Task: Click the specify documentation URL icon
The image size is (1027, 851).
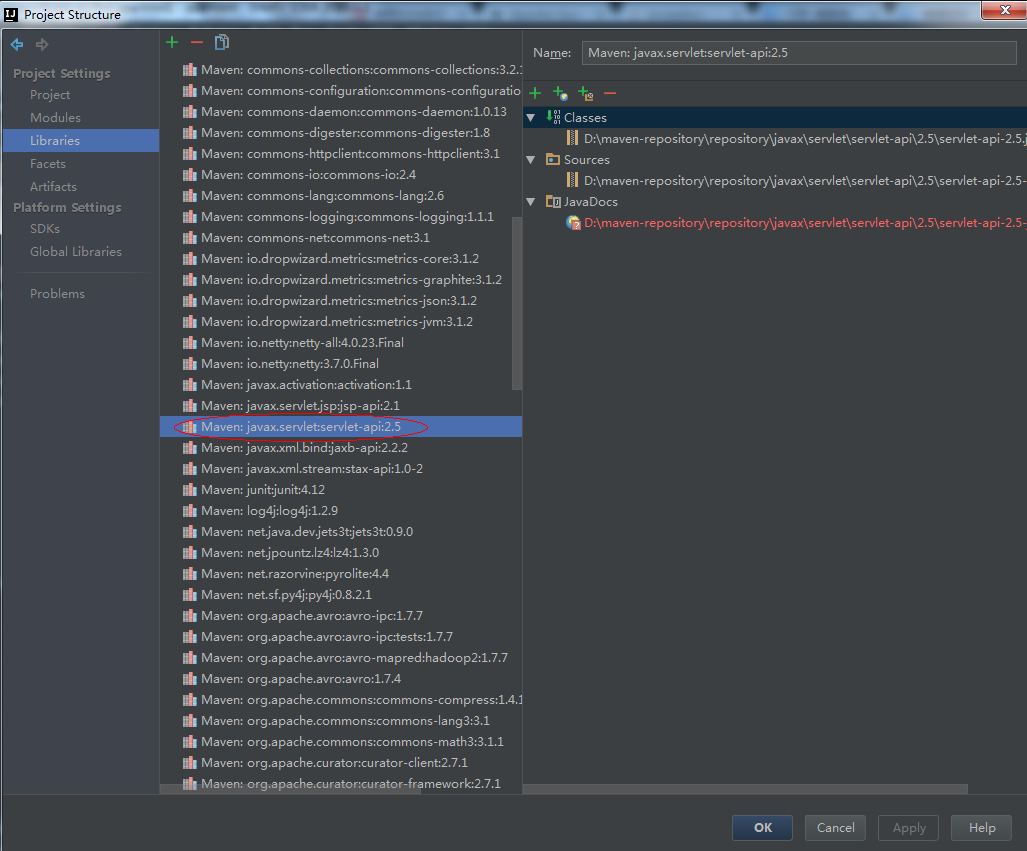Action: (560, 93)
